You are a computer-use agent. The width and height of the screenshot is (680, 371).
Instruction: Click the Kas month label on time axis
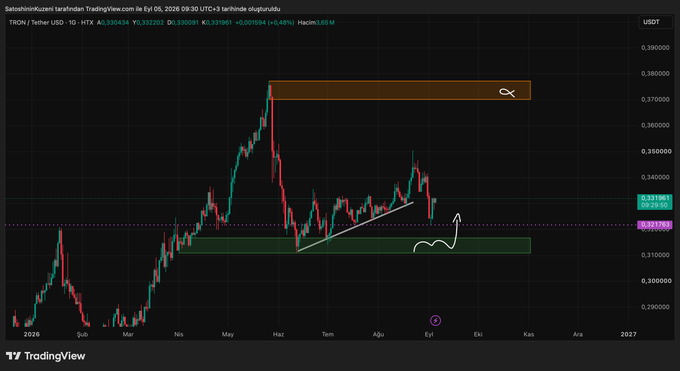(x=529, y=334)
